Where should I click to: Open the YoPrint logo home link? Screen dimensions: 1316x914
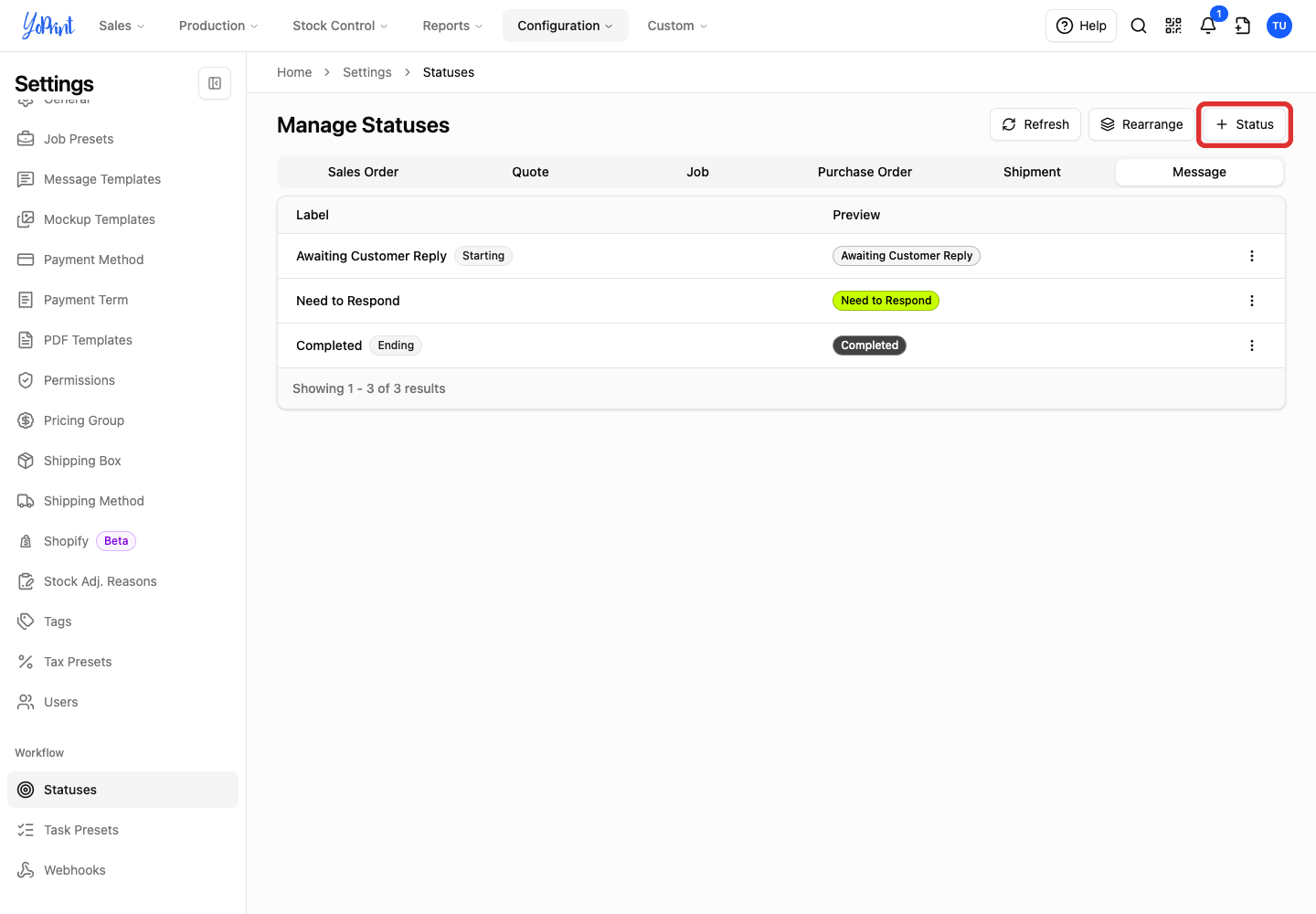(48, 26)
